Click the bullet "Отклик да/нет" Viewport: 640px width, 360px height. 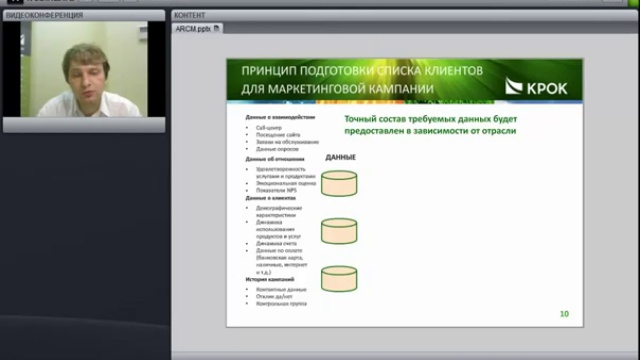pos(274,296)
